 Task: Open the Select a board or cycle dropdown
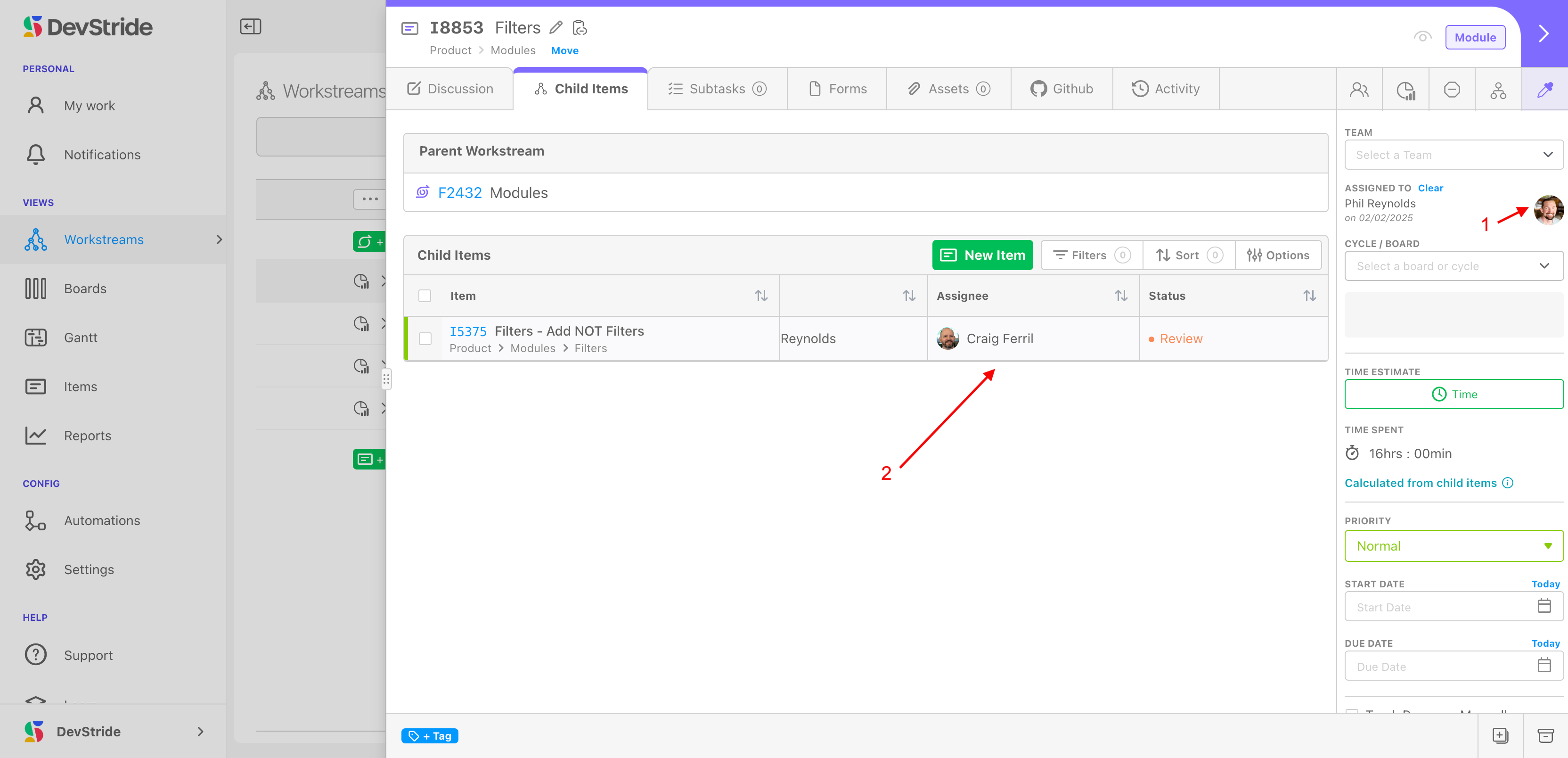(1453, 266)
